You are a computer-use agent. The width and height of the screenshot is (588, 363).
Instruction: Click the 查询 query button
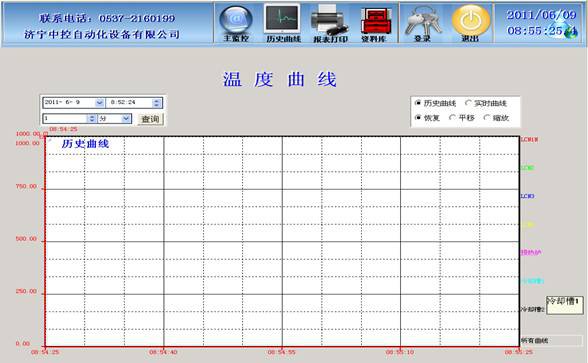(x=150, y=119)
